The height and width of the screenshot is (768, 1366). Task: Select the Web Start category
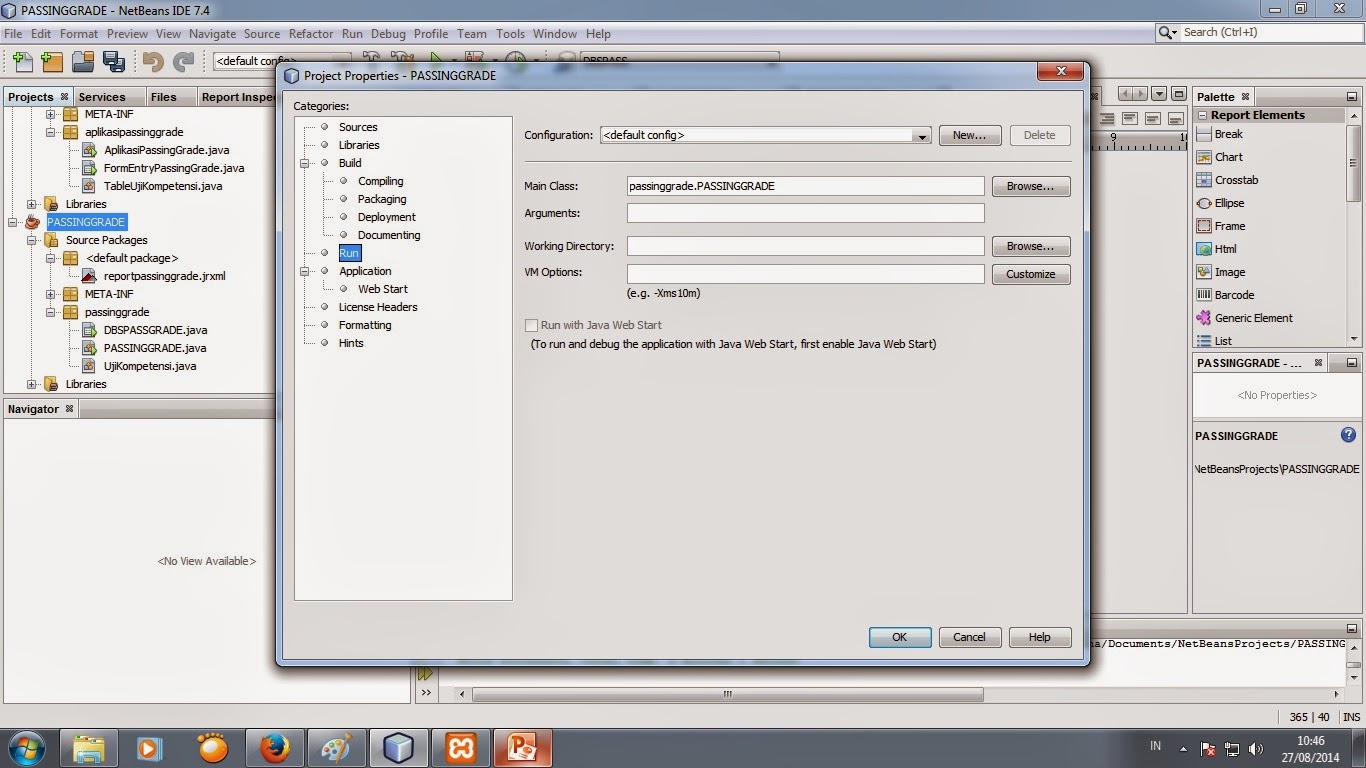click(x=383, y=289)
